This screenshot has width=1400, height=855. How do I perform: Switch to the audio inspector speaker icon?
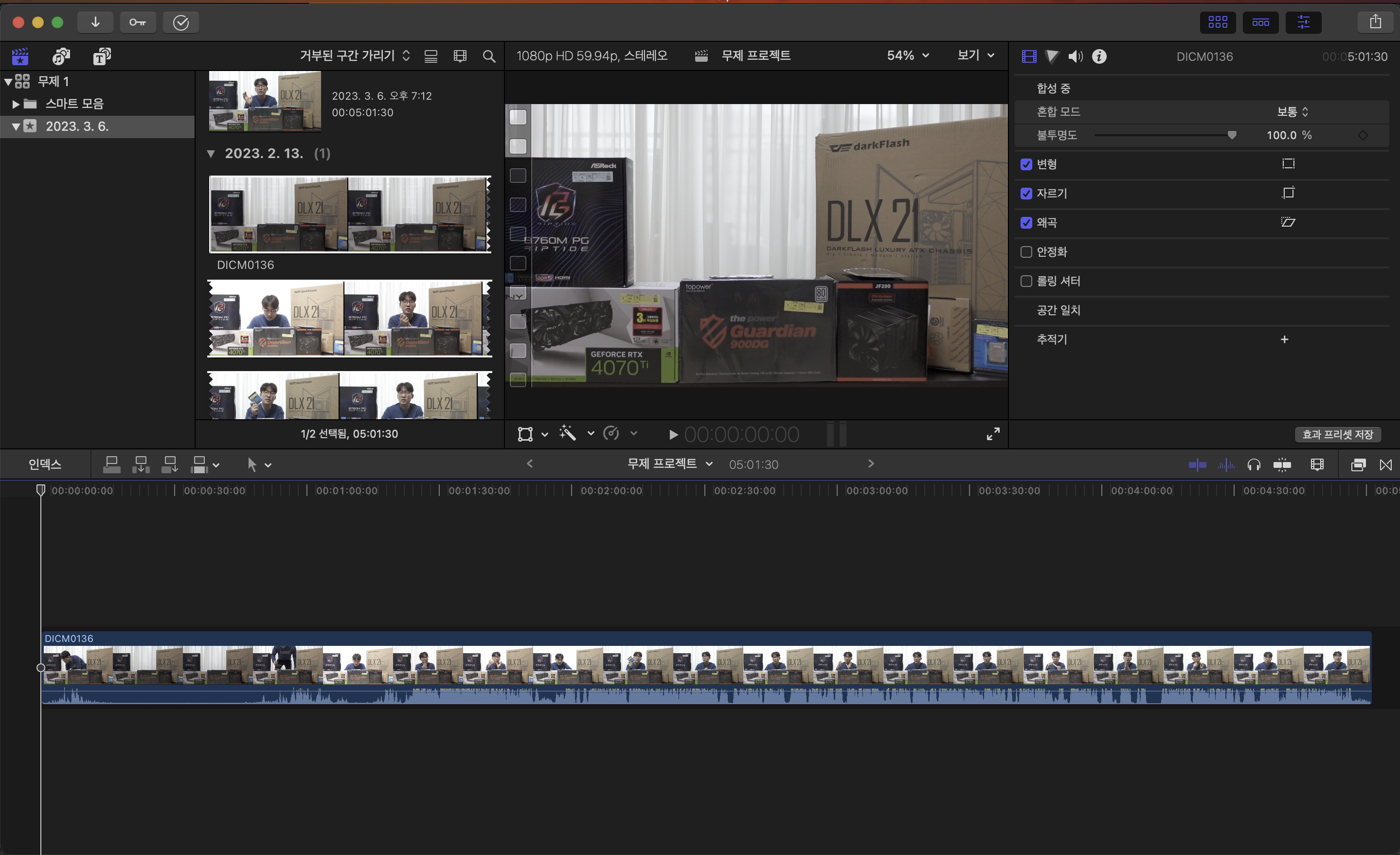(x=1075, y=56)
